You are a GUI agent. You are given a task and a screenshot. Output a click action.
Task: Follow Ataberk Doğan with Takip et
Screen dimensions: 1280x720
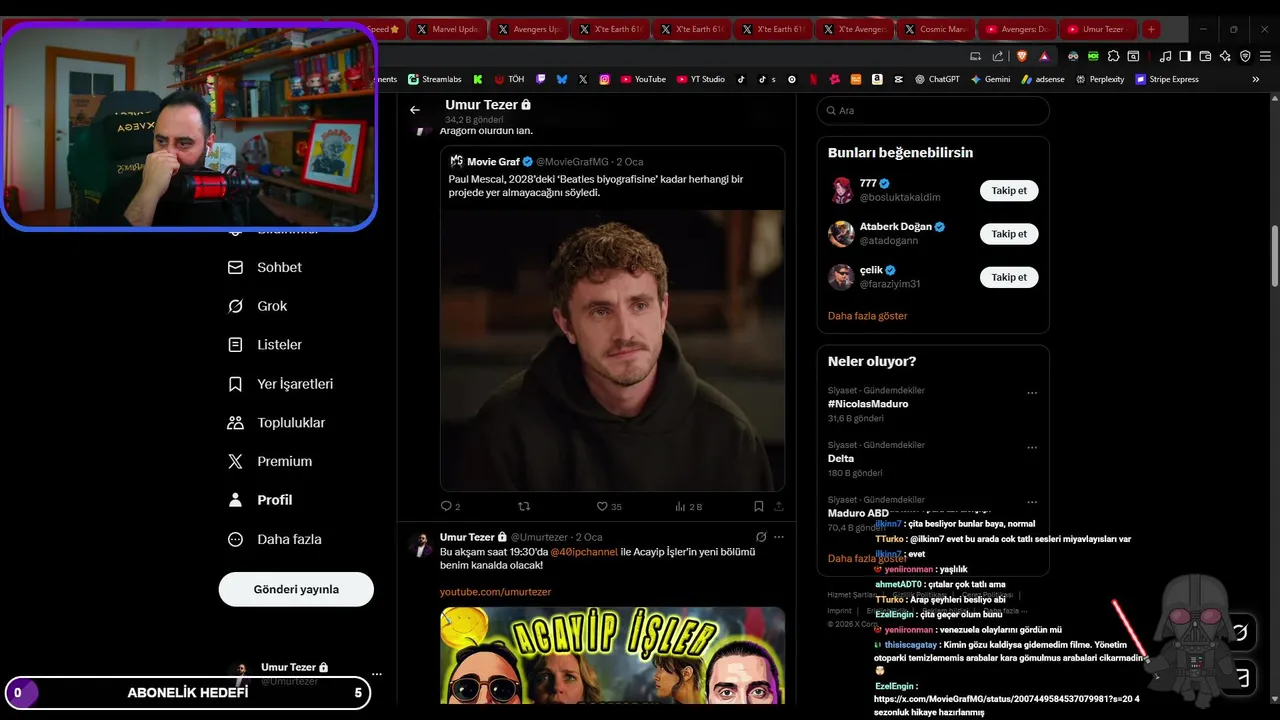tap(1009, 234)
